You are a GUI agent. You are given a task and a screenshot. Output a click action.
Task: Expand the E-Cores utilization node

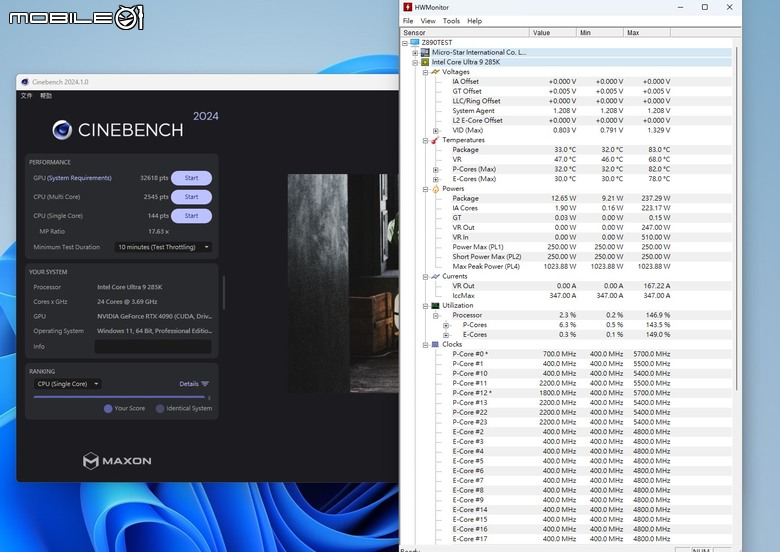point(446,335)
